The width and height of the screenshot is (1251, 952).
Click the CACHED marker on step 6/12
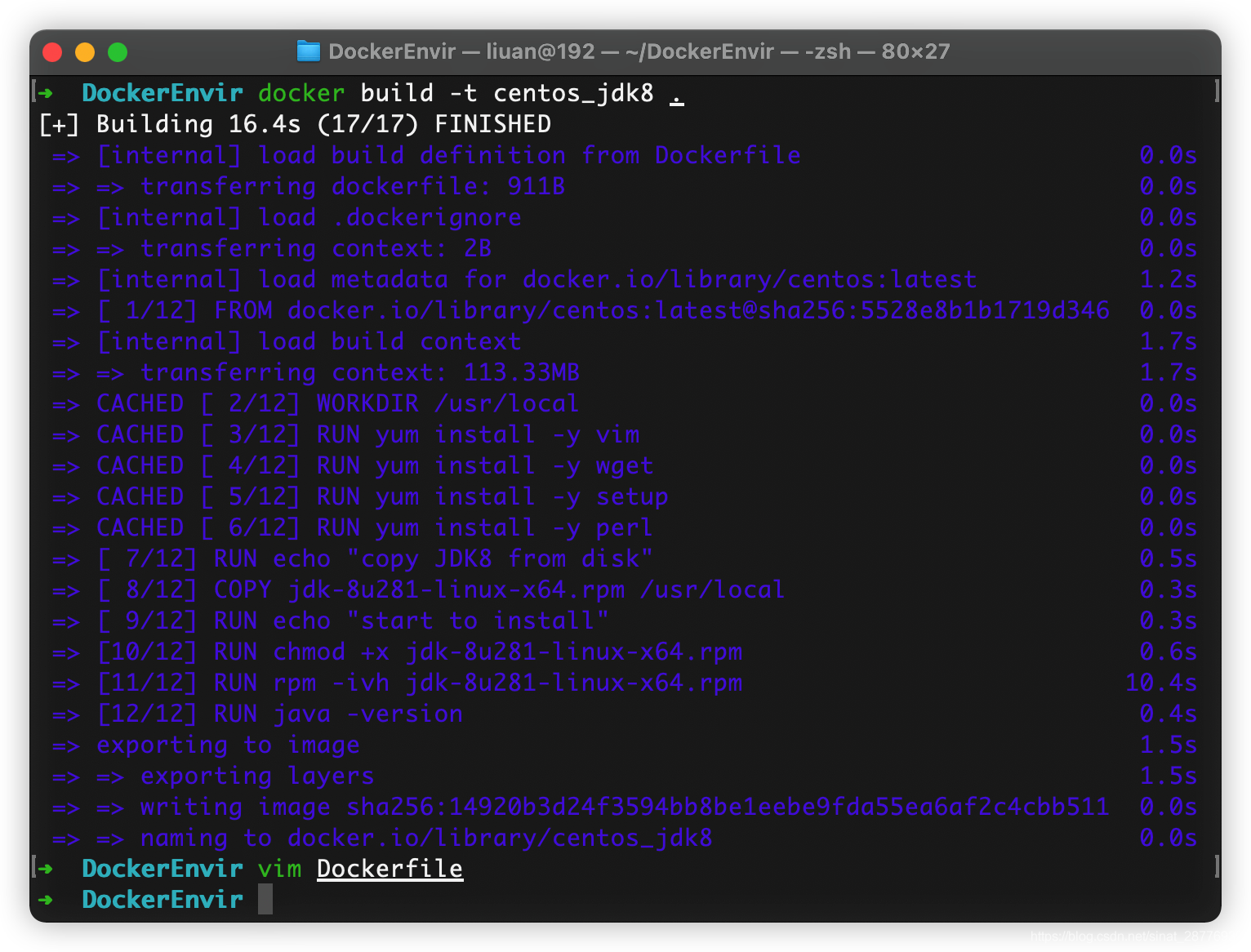(140, 527)
